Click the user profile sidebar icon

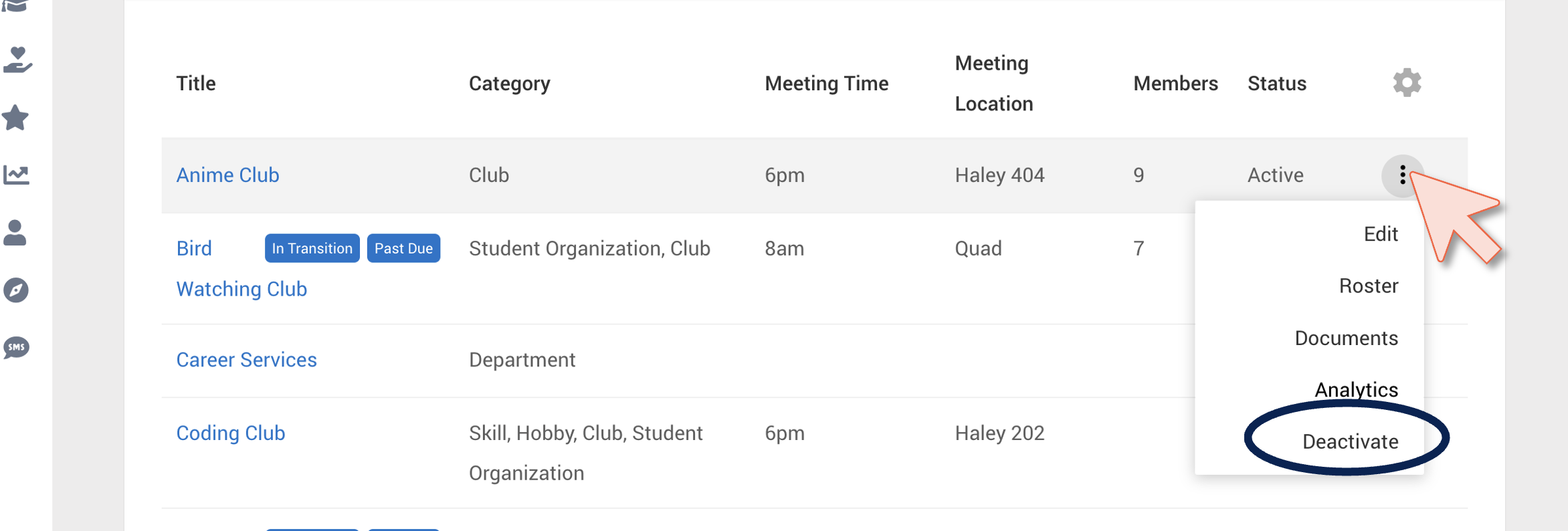tap(15, 233)
